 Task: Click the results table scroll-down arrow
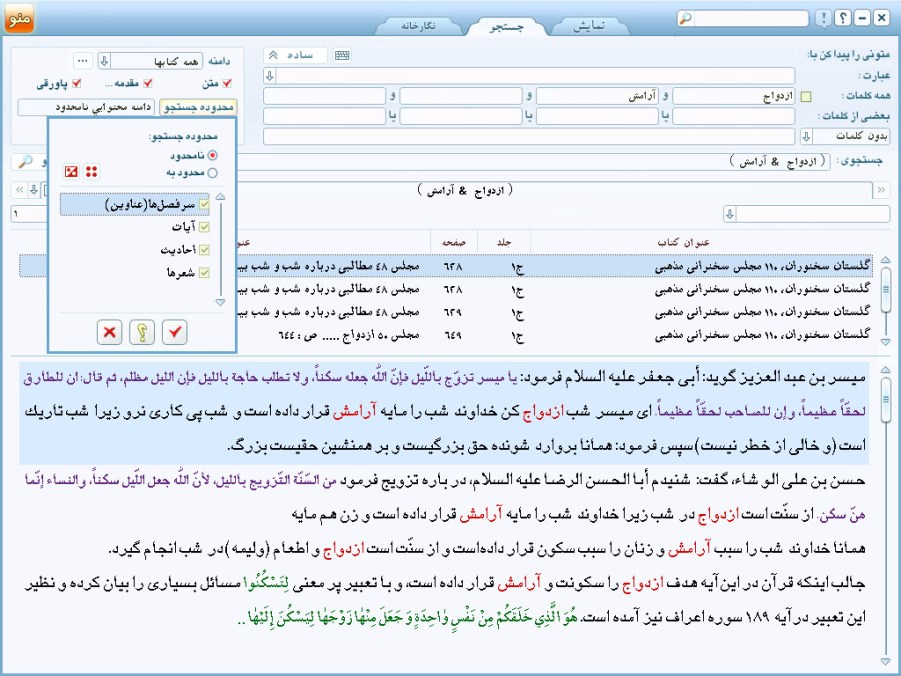tap(885, 342)
